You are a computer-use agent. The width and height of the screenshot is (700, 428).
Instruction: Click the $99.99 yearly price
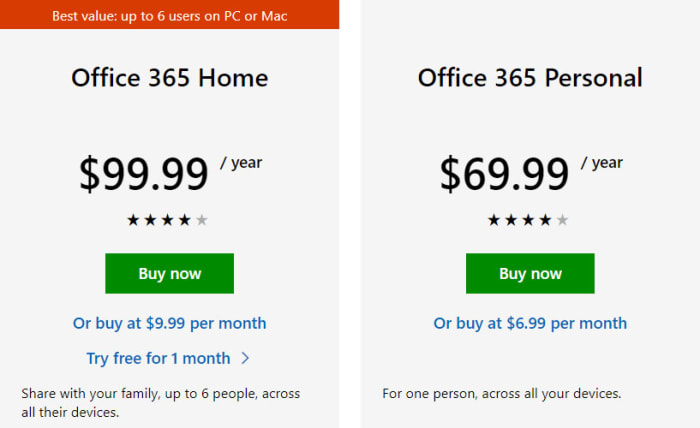144,174
